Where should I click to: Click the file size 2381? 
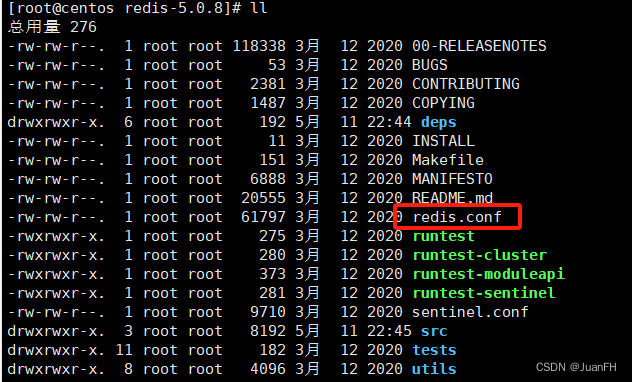[268, 84]
